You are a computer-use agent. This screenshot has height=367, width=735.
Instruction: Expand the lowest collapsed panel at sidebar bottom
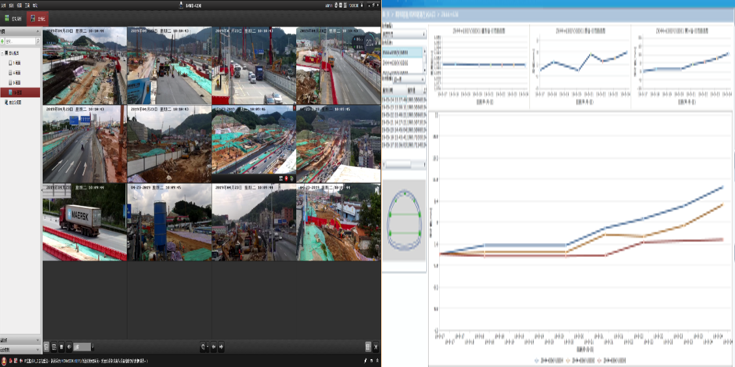(x=20, y=349)
